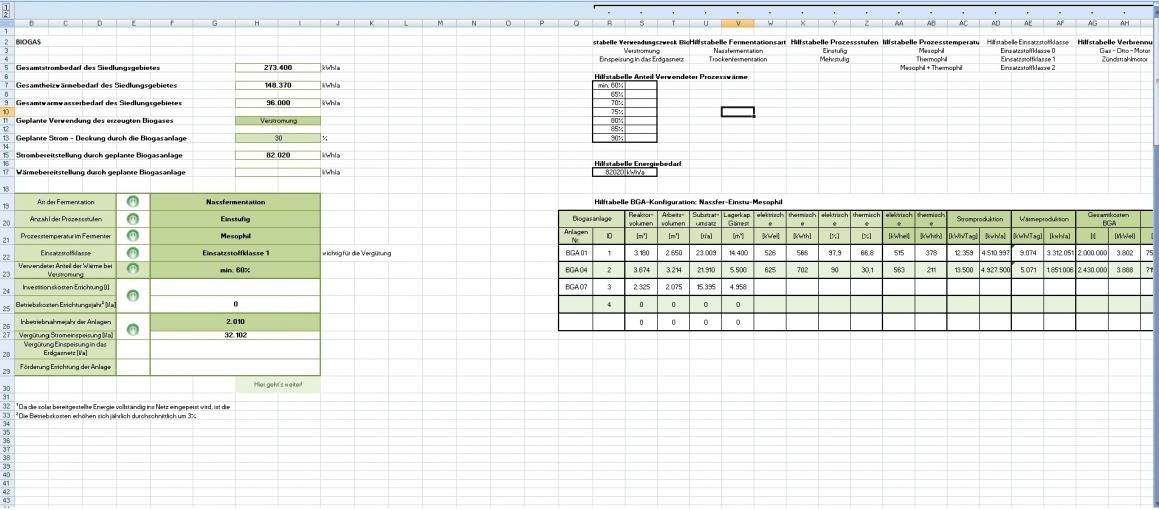Click the BGA 01 row label
This screenshot has height=510, width=1159.
pyautogui.click(x=575, y=252)
